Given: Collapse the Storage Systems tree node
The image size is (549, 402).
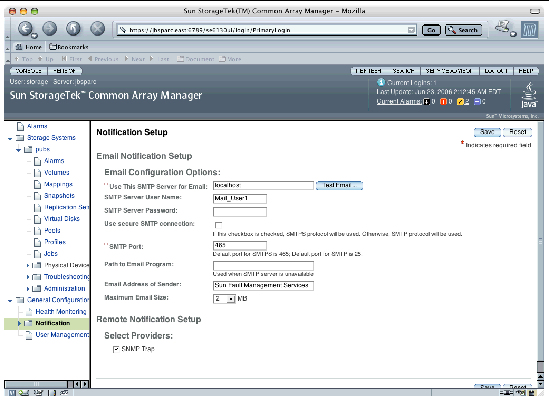Looking at the screenshot, I should coord(10,139).
